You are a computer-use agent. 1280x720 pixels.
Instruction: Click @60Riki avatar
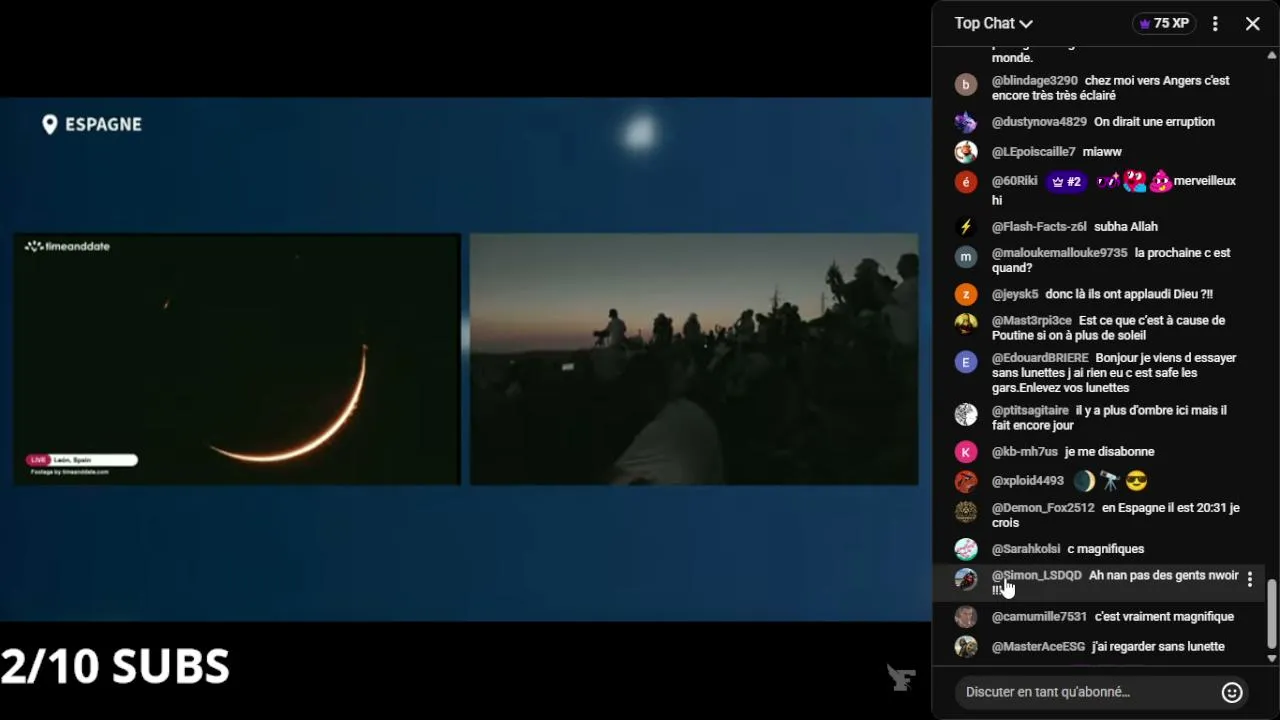coord(965,182)
